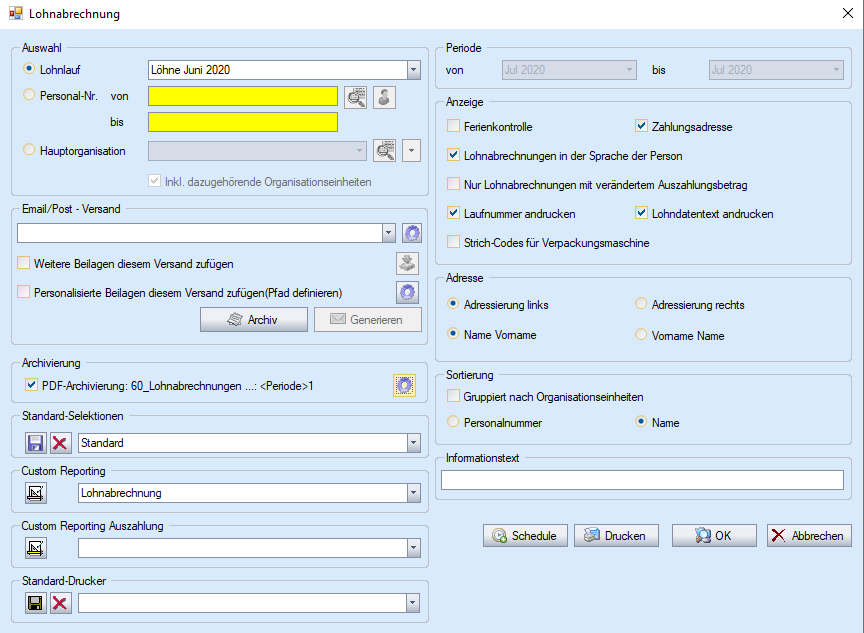Viewport: 864px width, 633px height.
Task: Open the Custom Reporting Lohnabrechnung dropdown
Action: [x=413, y=493]
